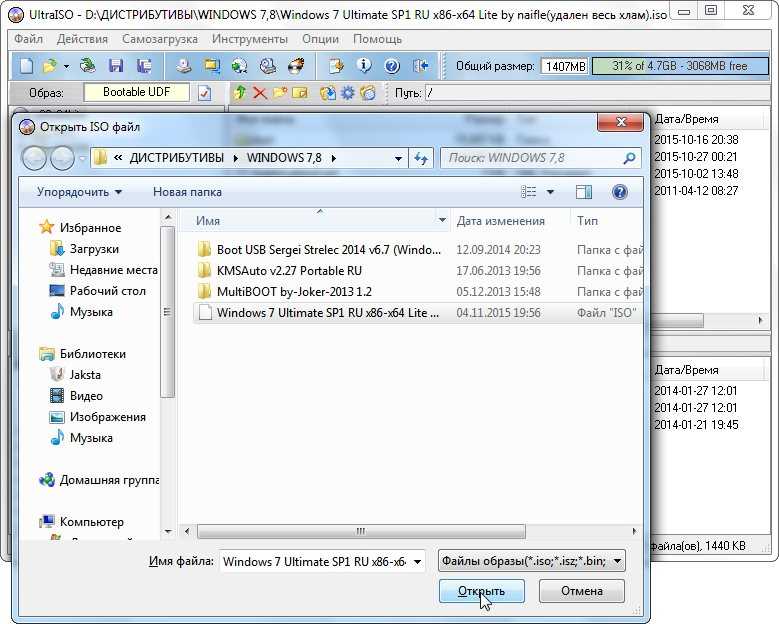Click the folder with globe icon near Путь
The image size is (779, 624).
[368, 92]
